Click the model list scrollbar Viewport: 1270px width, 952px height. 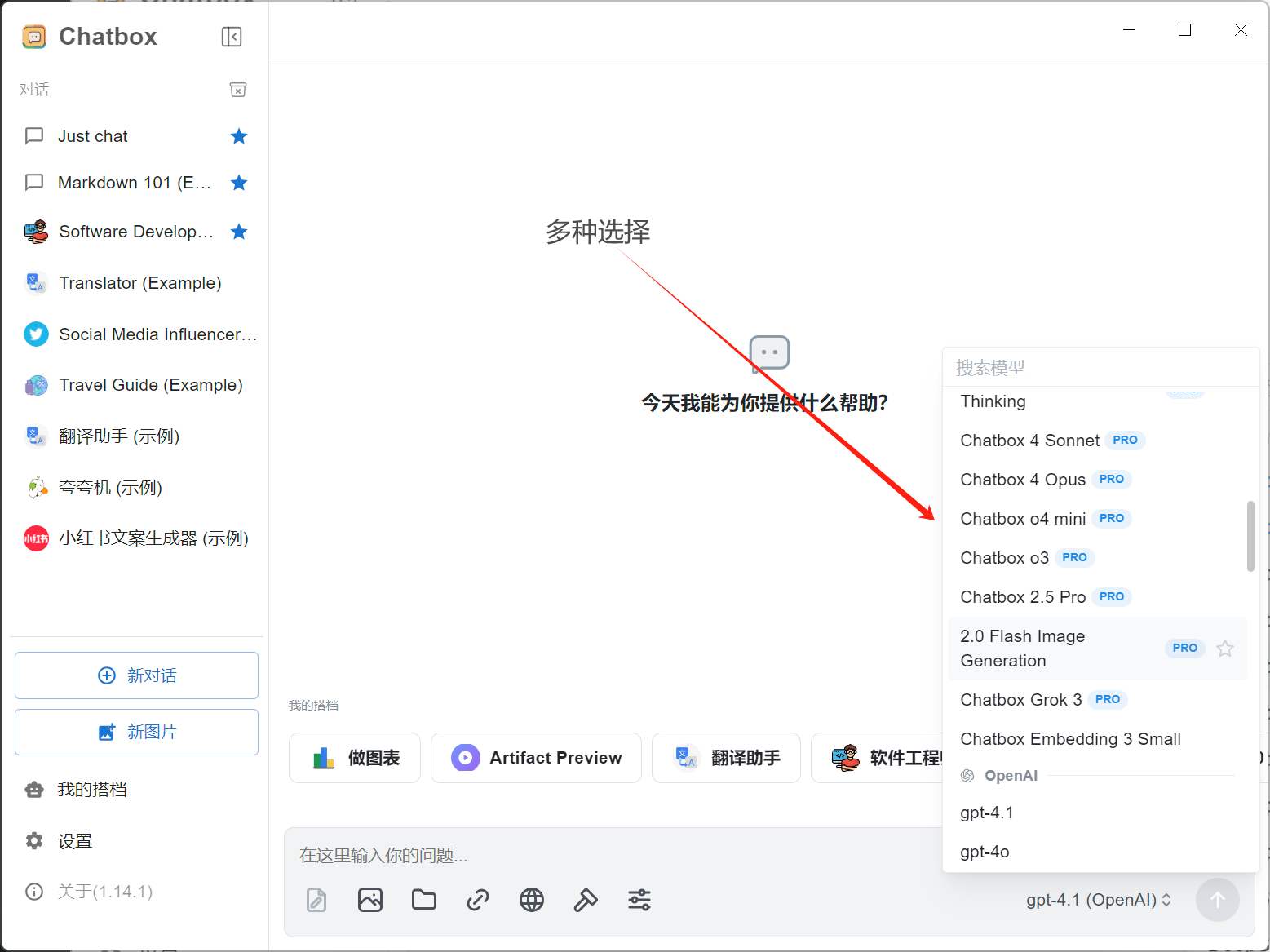point(1250,536)
